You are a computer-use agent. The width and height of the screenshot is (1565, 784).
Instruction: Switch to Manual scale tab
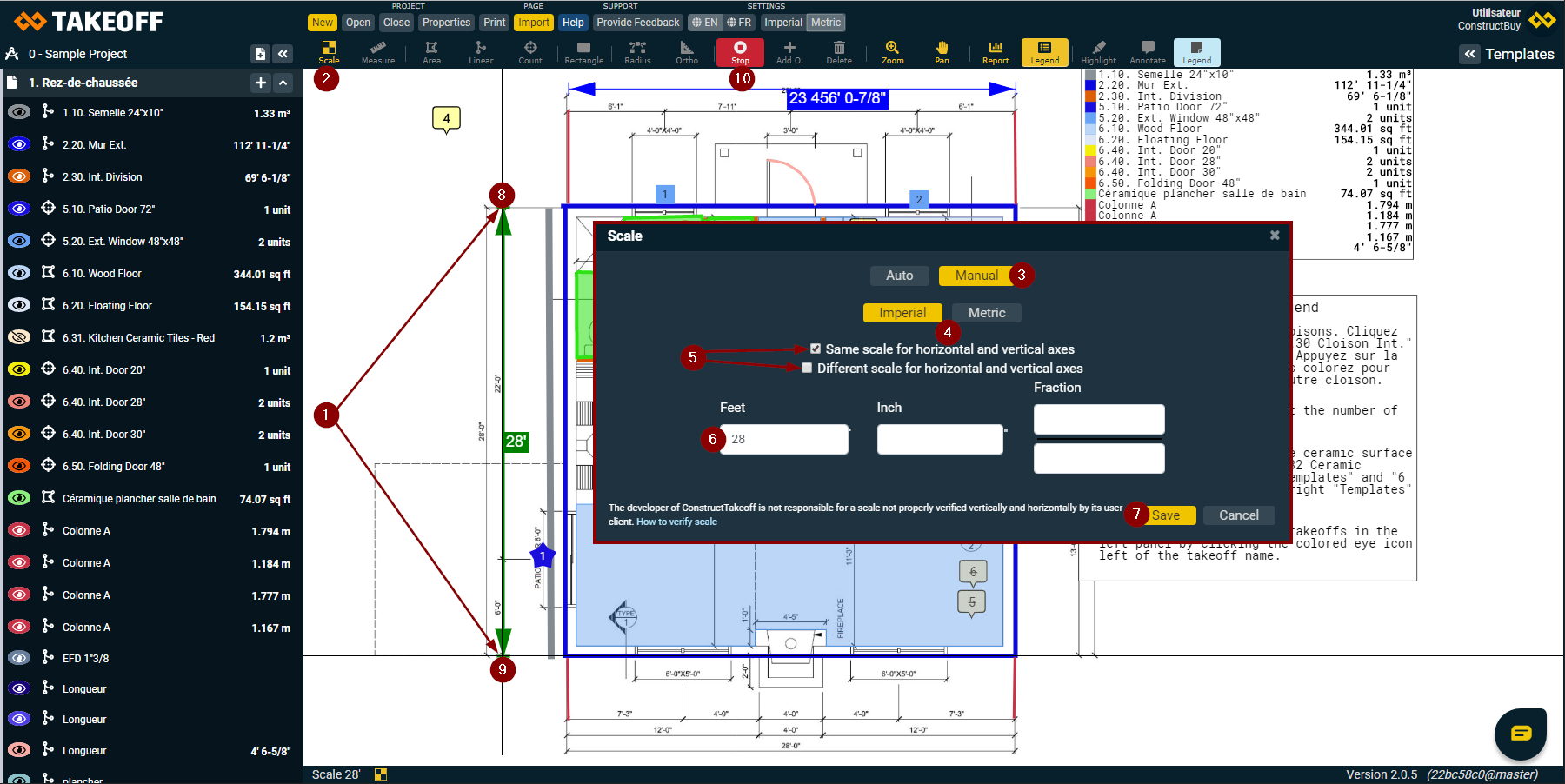tap(976, 276)
